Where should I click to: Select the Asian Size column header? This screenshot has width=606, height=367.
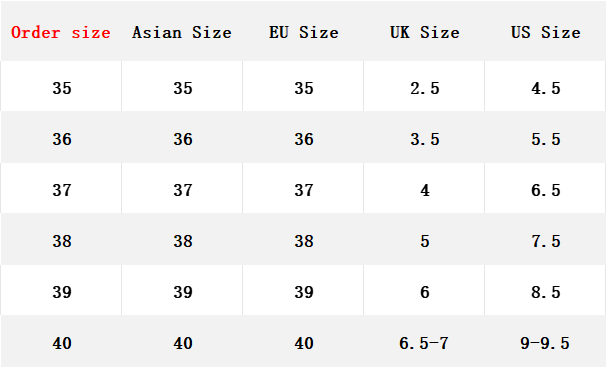pos(182,32)
